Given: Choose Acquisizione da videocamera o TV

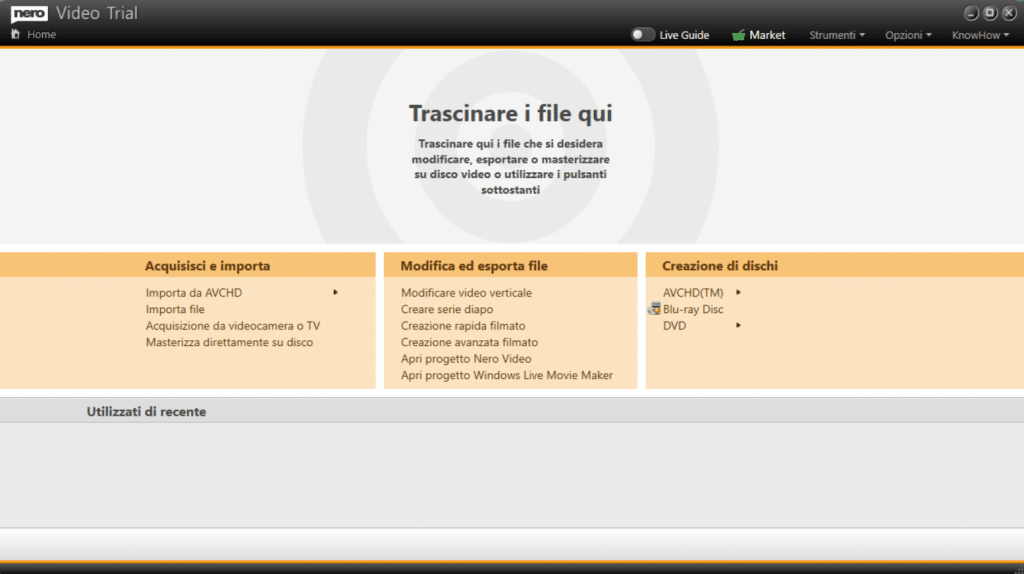Looking at the screenshot, I should (x=232, y=326).
